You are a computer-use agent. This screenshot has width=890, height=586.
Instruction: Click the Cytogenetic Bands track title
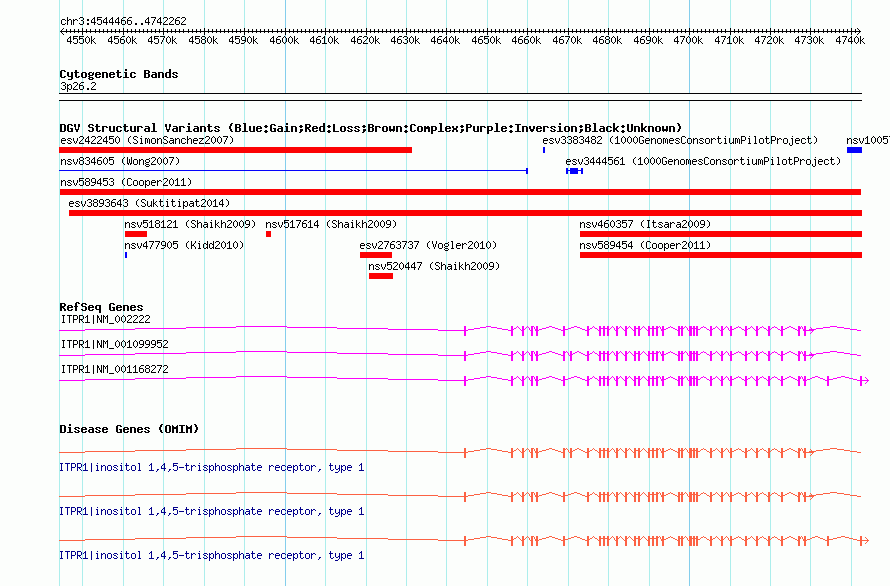click(119, 74)
